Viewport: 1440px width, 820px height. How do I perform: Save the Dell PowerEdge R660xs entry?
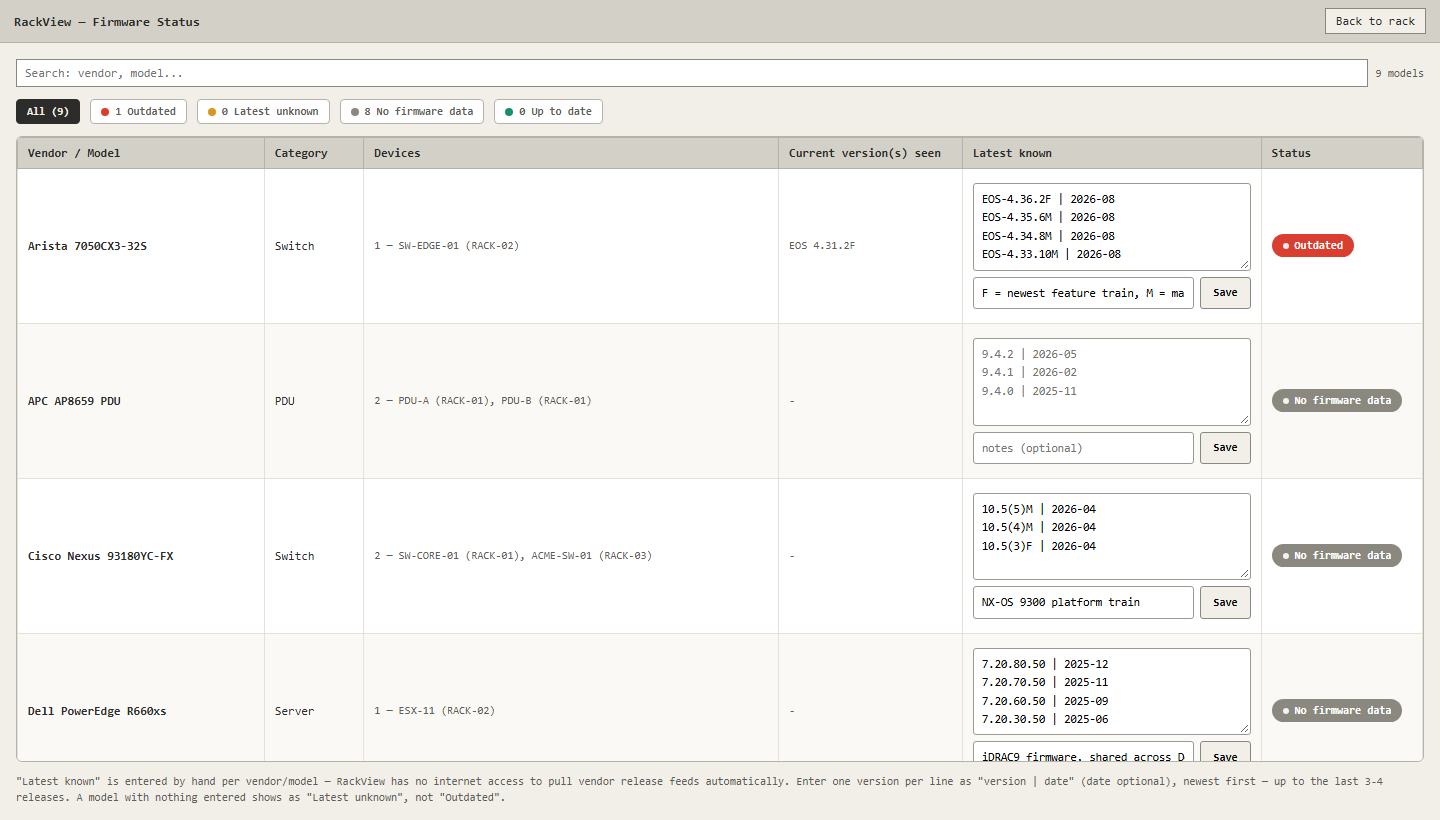[x=1225, y=752]
